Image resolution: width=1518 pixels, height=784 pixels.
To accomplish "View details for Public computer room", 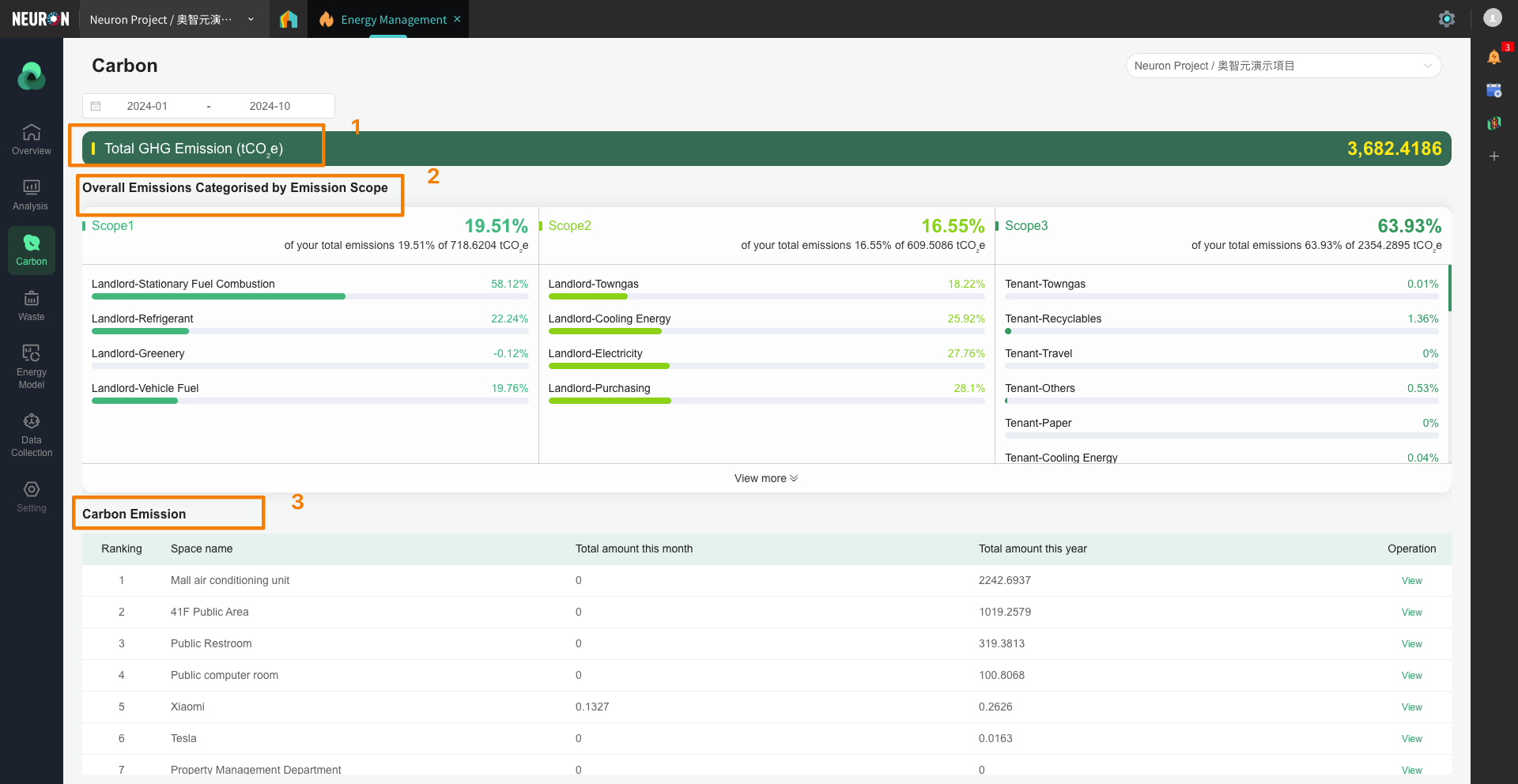I will [x=1411, y=676].
